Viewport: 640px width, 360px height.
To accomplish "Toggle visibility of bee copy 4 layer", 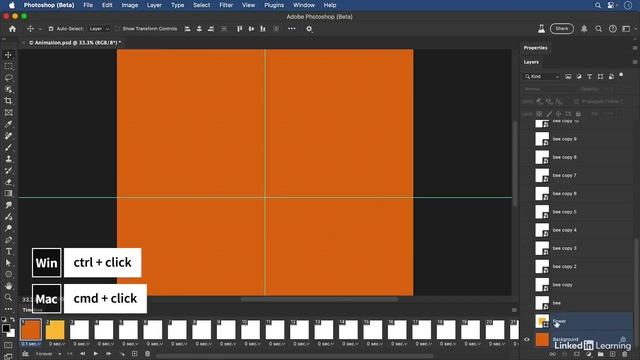I will pyautogui.click(x=527, y=230).
